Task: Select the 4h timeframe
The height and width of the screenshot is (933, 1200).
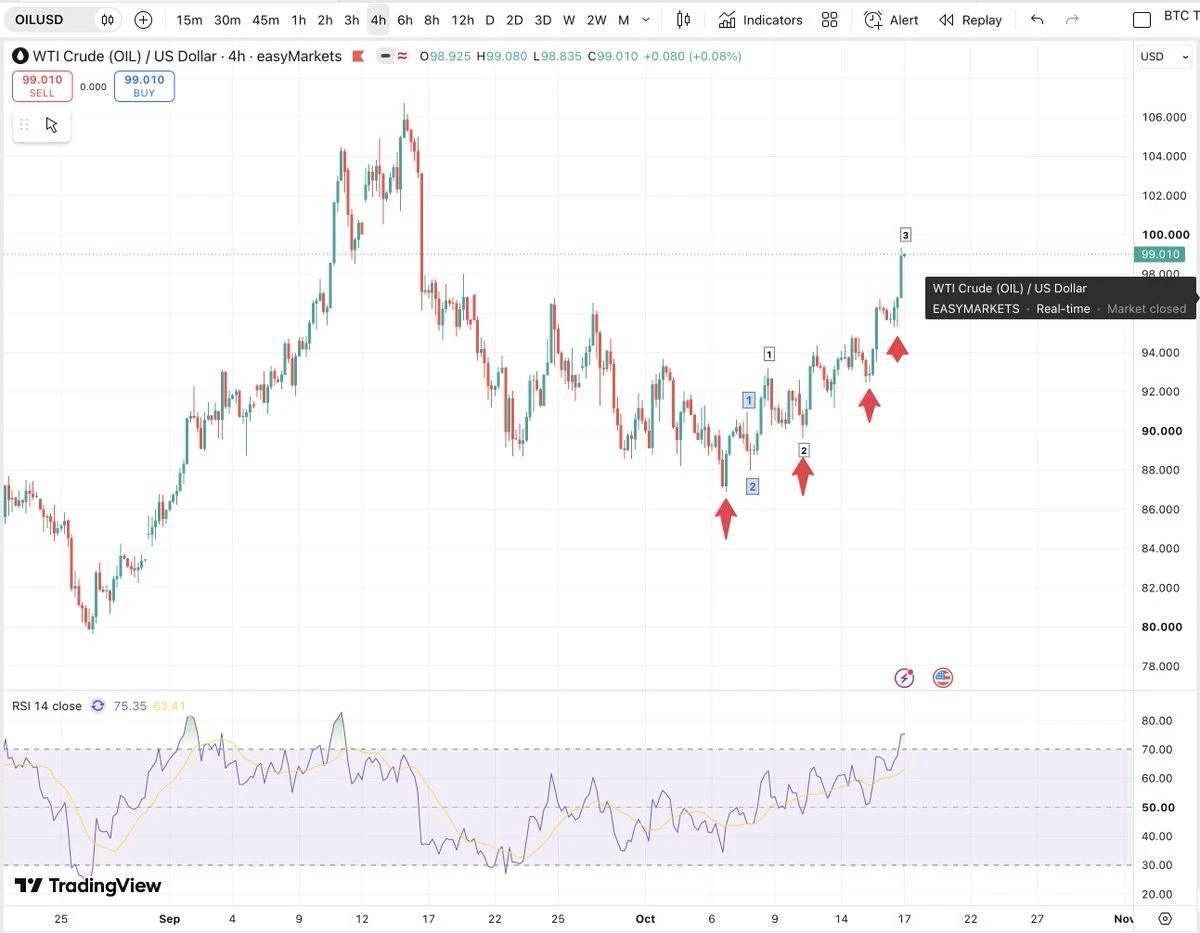Action: [x=378, y=20]
